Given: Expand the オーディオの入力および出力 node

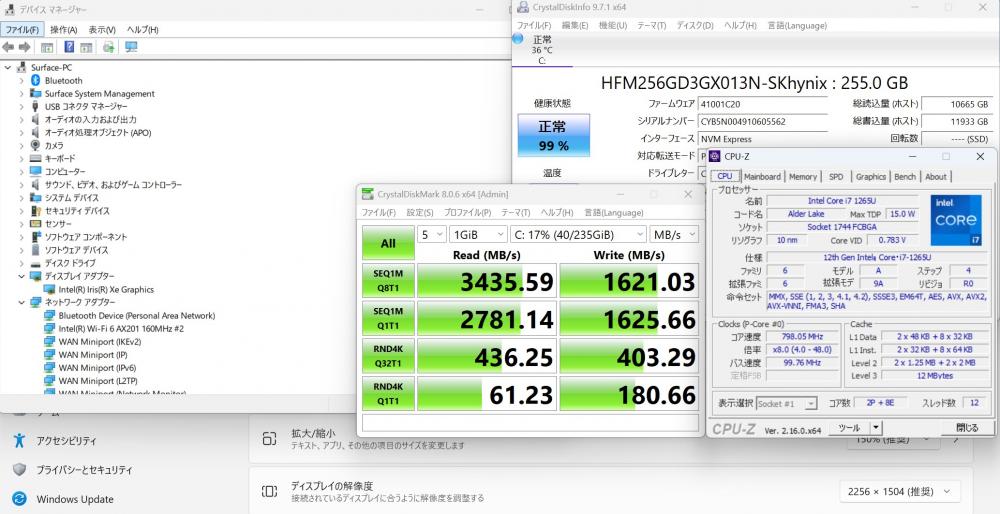Looking at the screenshot, I should pos(21,120).
